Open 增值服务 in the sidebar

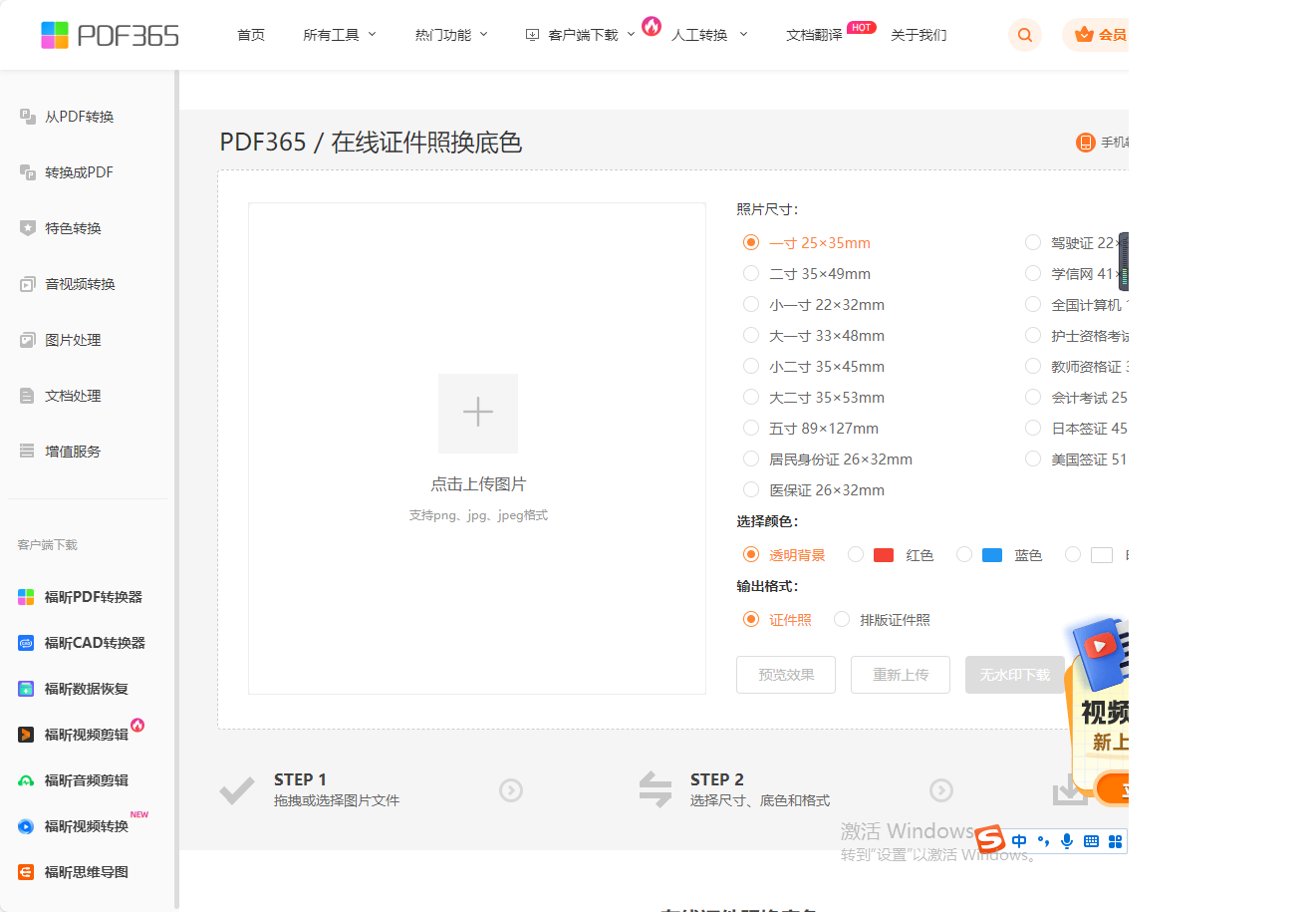pos(73,452)
